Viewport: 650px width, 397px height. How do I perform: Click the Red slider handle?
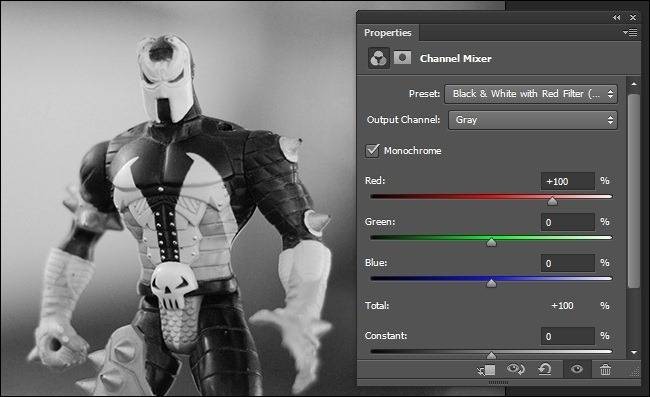(x=552, y=201)
